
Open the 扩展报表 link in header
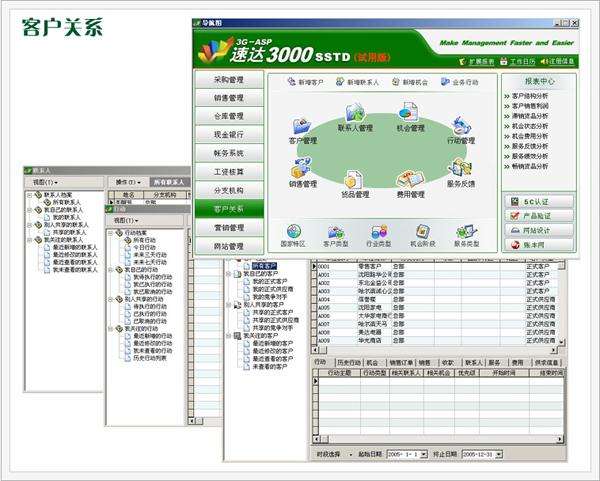pos(476,61)
